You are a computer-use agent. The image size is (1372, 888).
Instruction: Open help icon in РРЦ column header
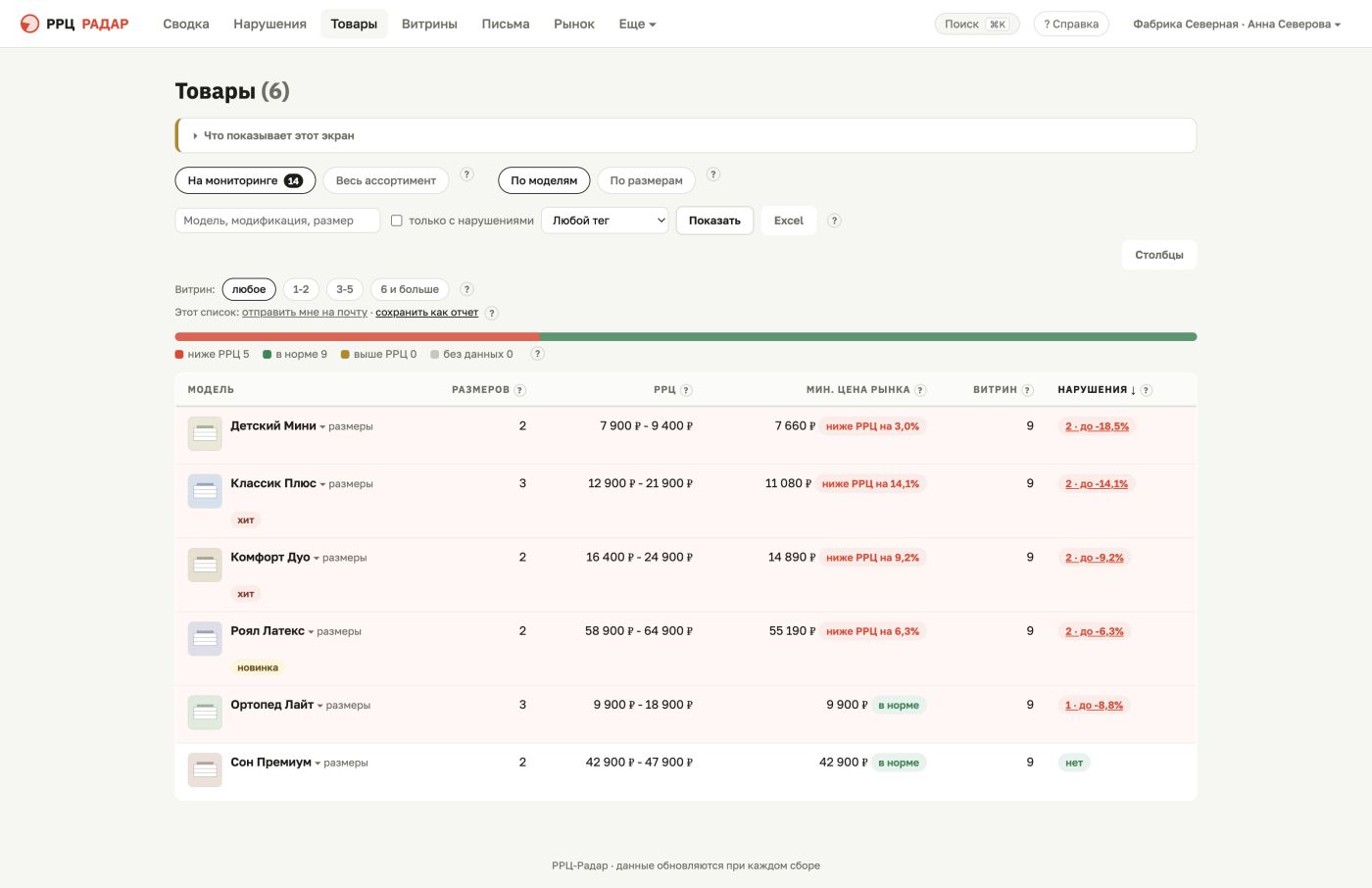(686, 390)
